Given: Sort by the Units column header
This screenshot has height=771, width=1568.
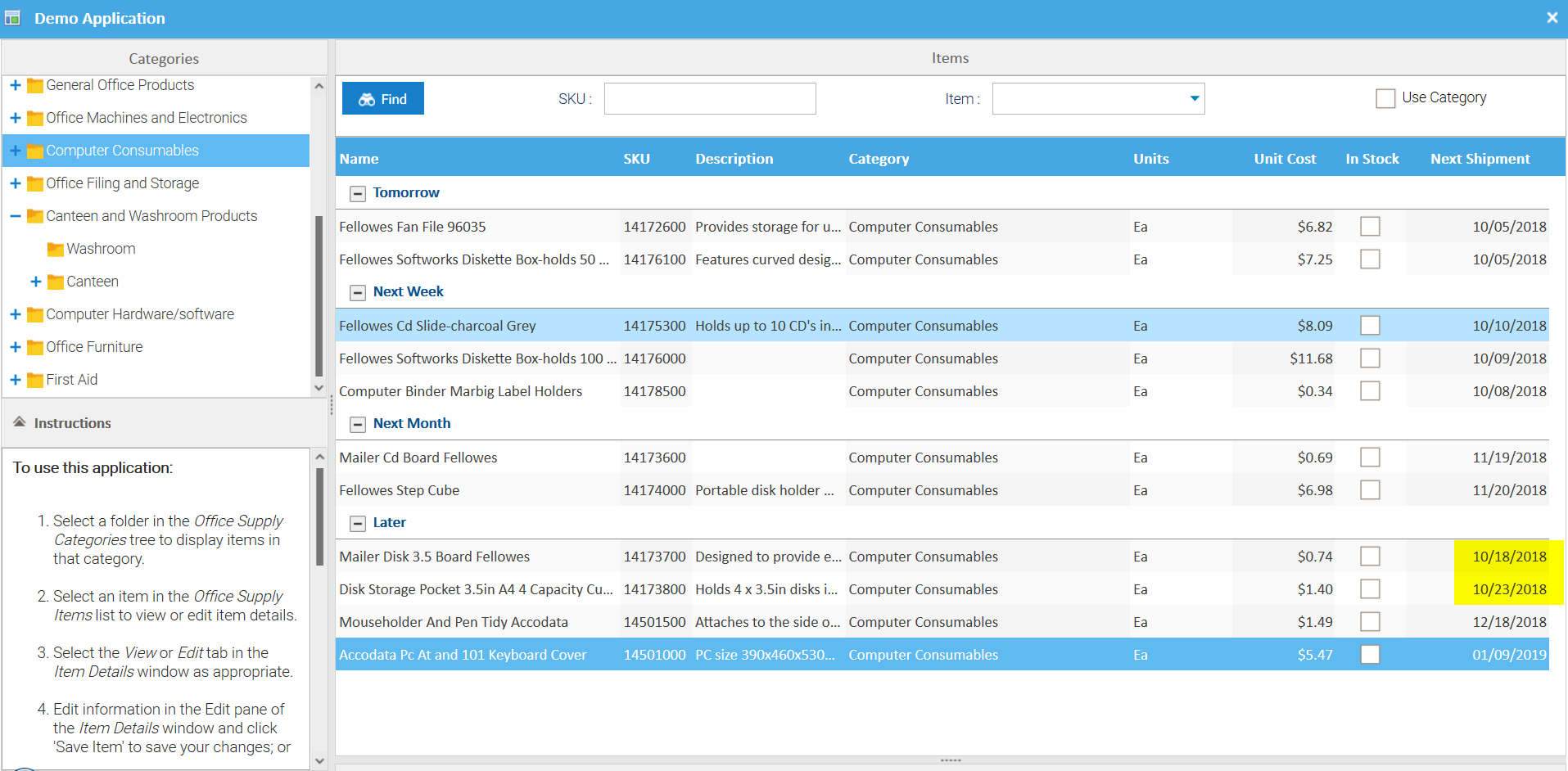Looking at the screenshot, I should coord(1150,159).
